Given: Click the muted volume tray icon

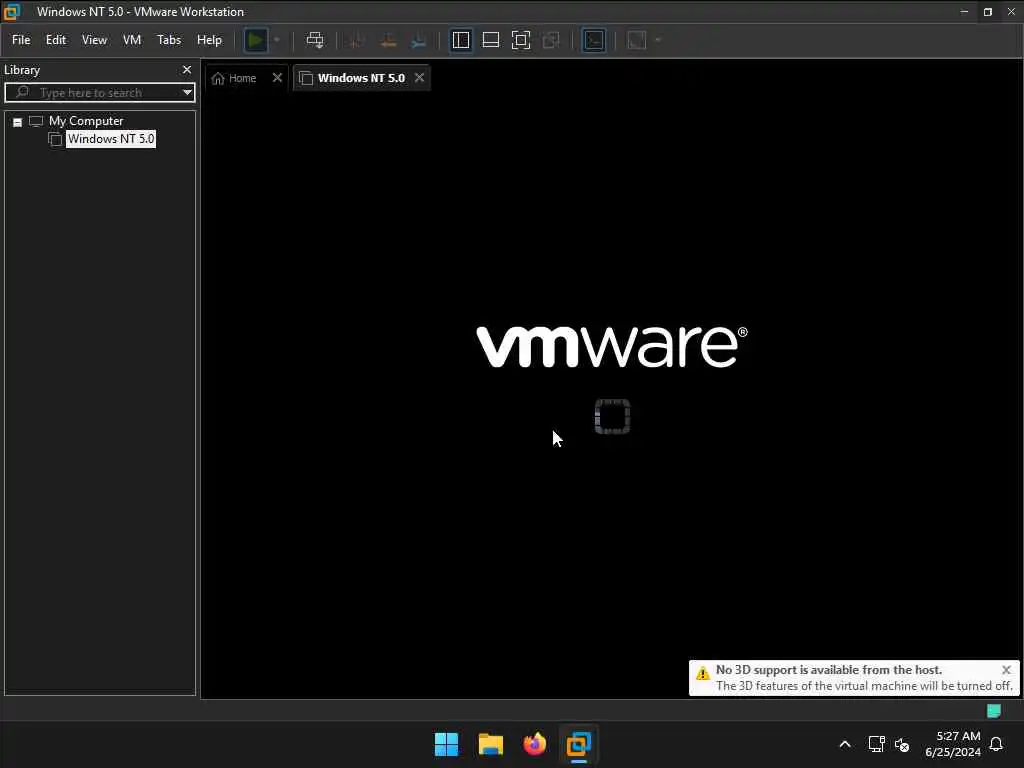Looking at the screenshot, I should point(902,744).
